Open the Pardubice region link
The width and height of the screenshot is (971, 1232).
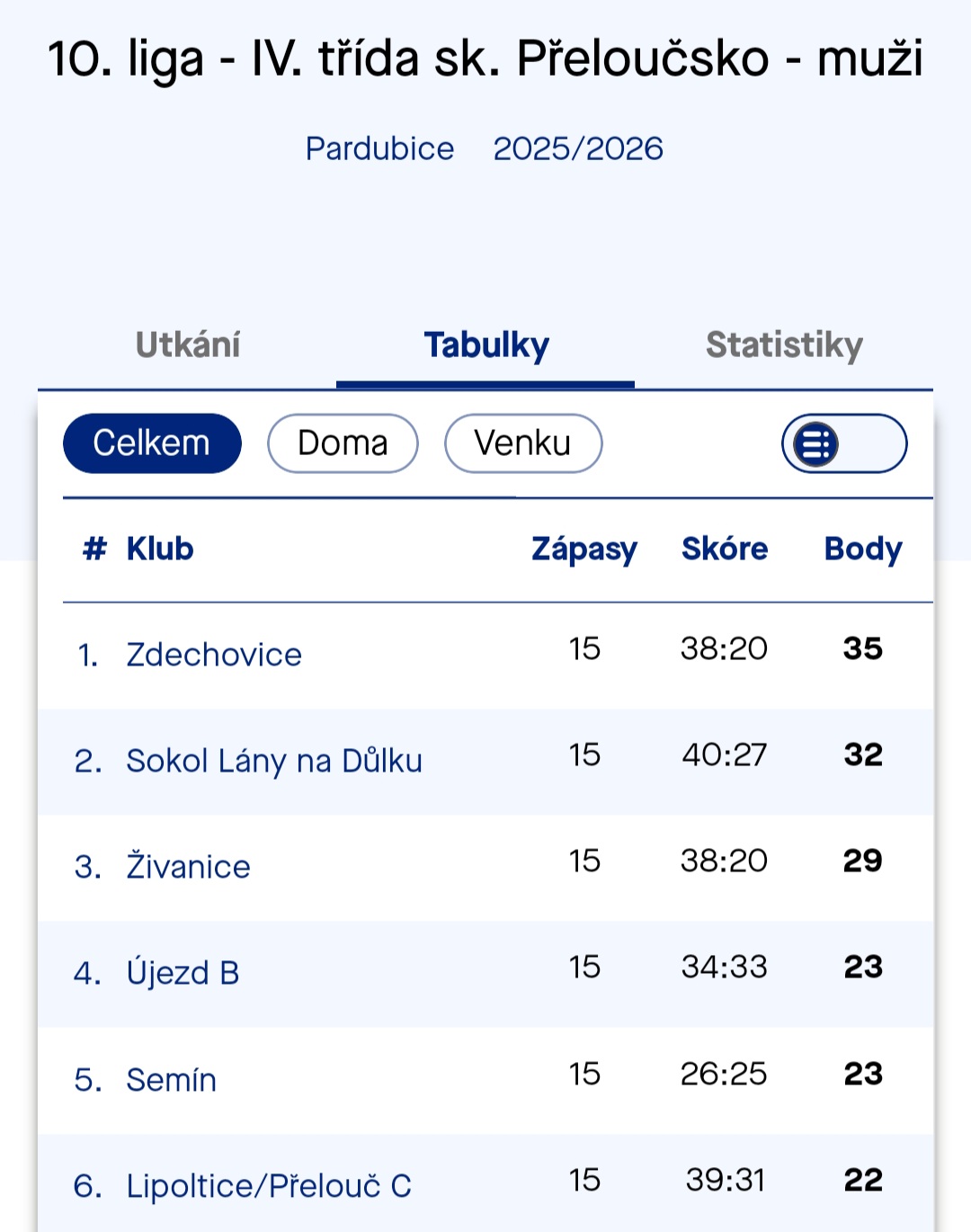379,148
